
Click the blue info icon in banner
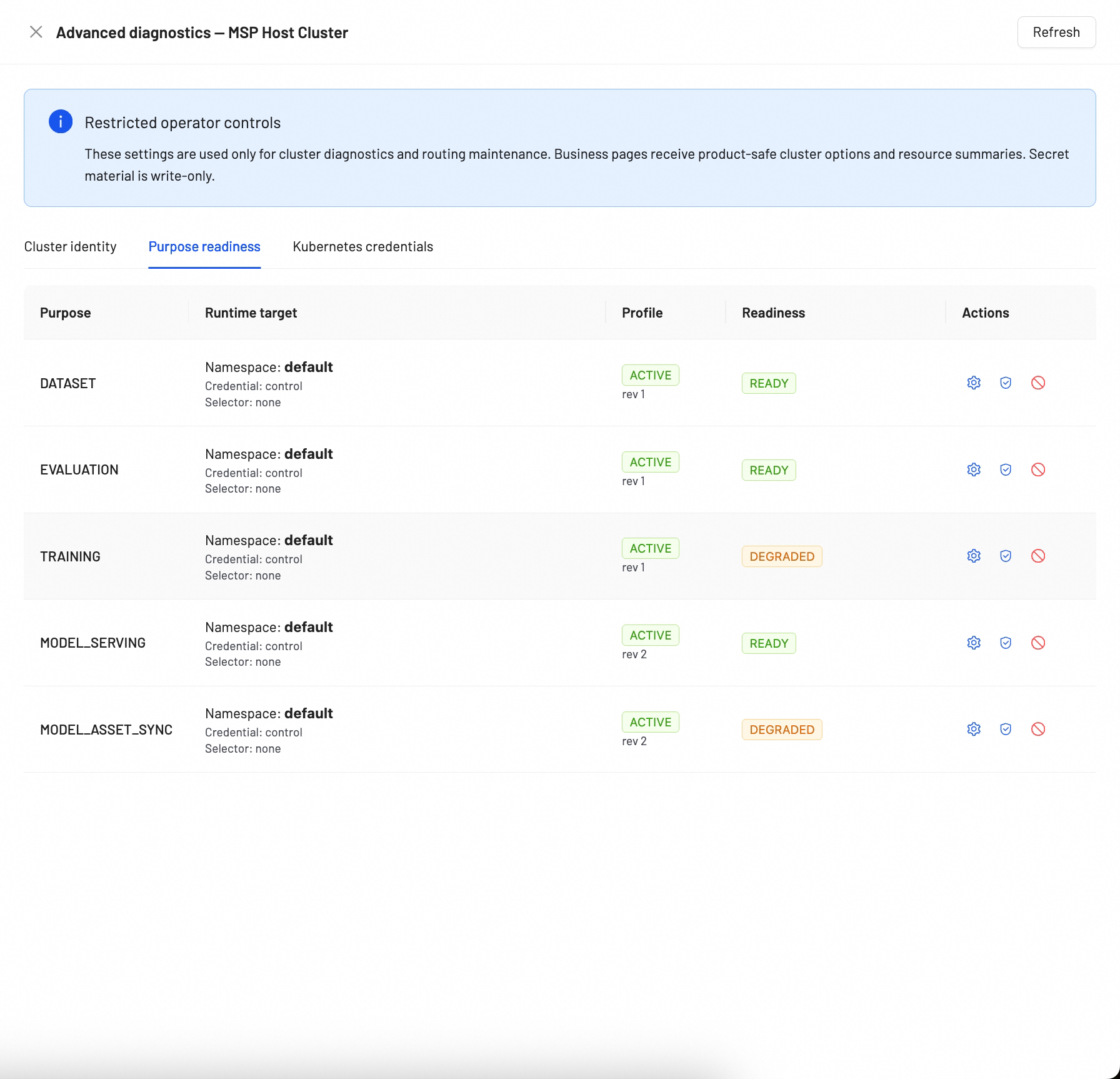click(x=61, y=122)
